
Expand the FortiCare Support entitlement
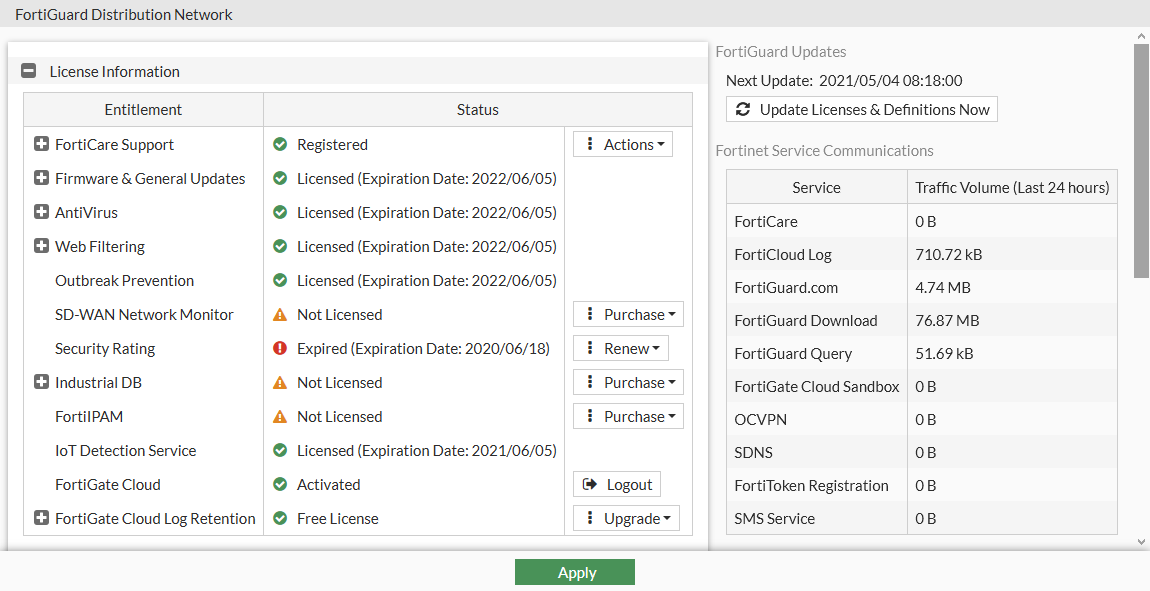coord(41,144)
